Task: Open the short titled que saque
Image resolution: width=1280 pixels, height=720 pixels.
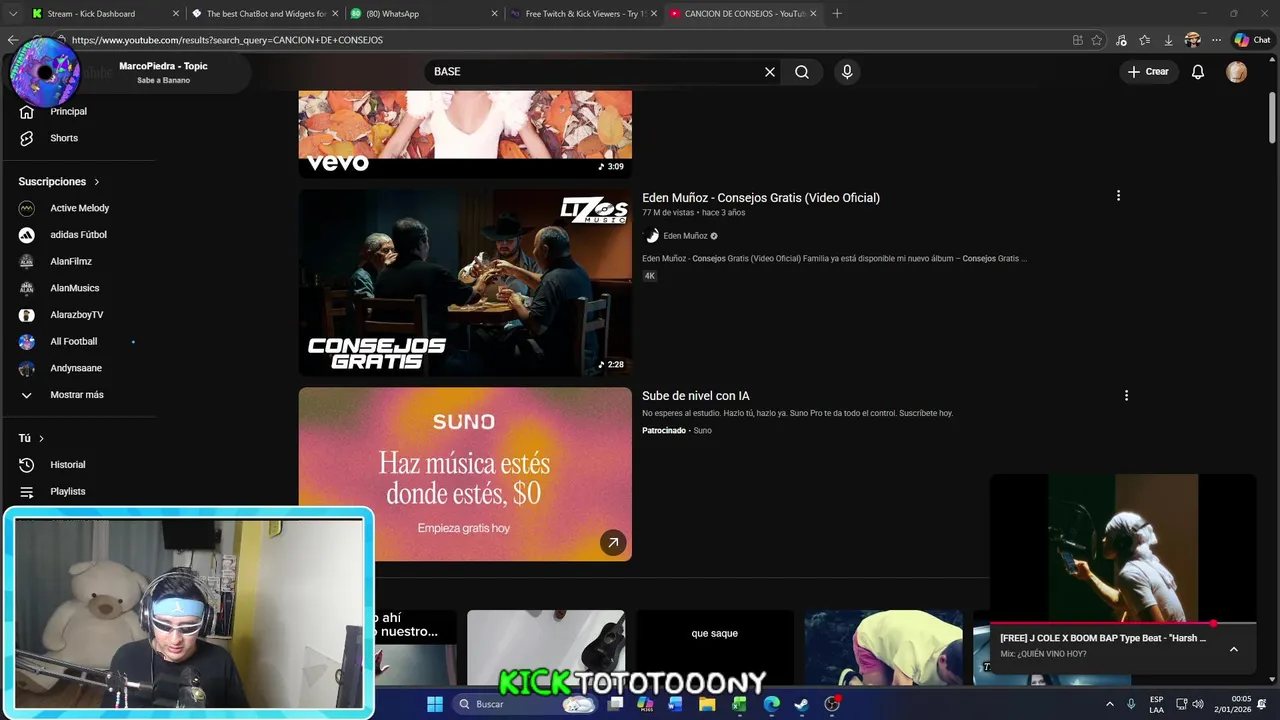Action: pos(714,648)
